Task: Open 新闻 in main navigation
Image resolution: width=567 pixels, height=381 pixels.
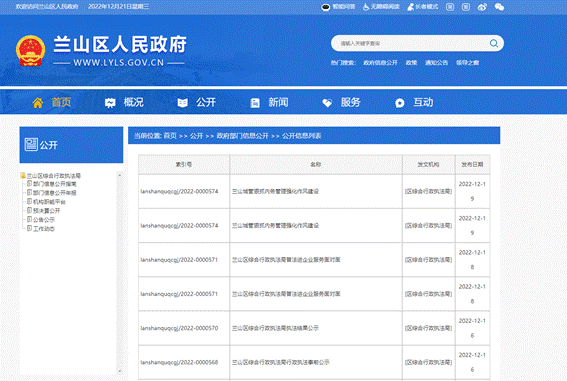Action: (278, 103)
